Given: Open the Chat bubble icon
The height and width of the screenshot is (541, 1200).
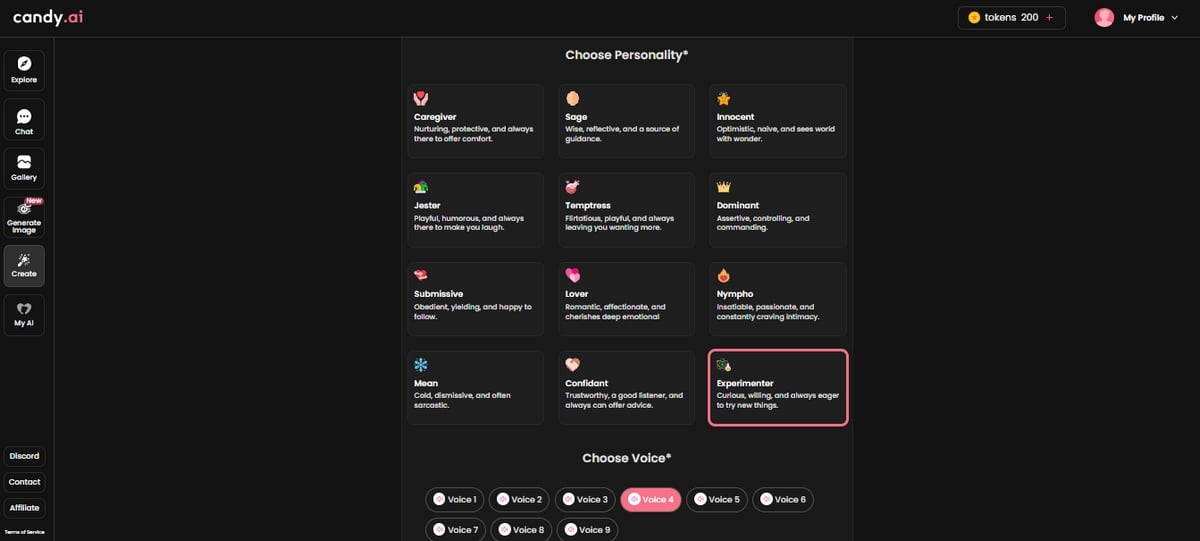Looking at the screenshot, I should [x=24, y=116].
